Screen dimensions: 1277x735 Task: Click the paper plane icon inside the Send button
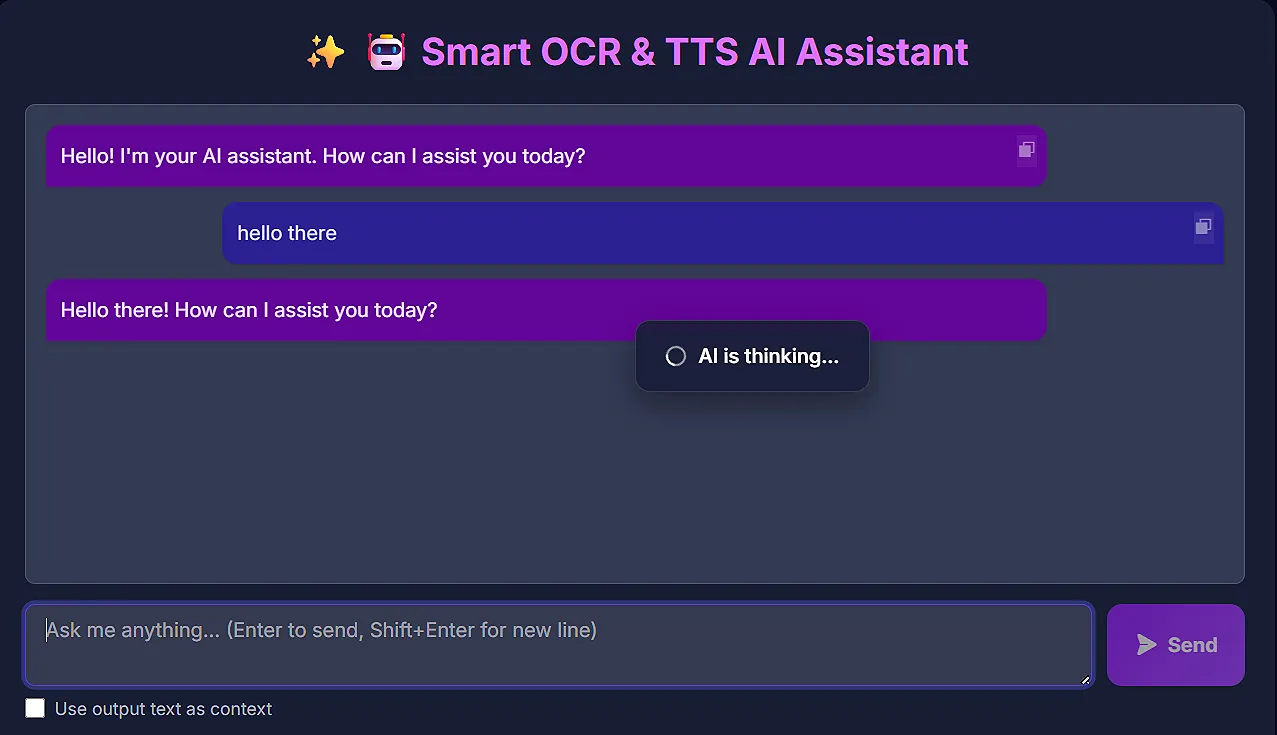tap(1146, 645)
